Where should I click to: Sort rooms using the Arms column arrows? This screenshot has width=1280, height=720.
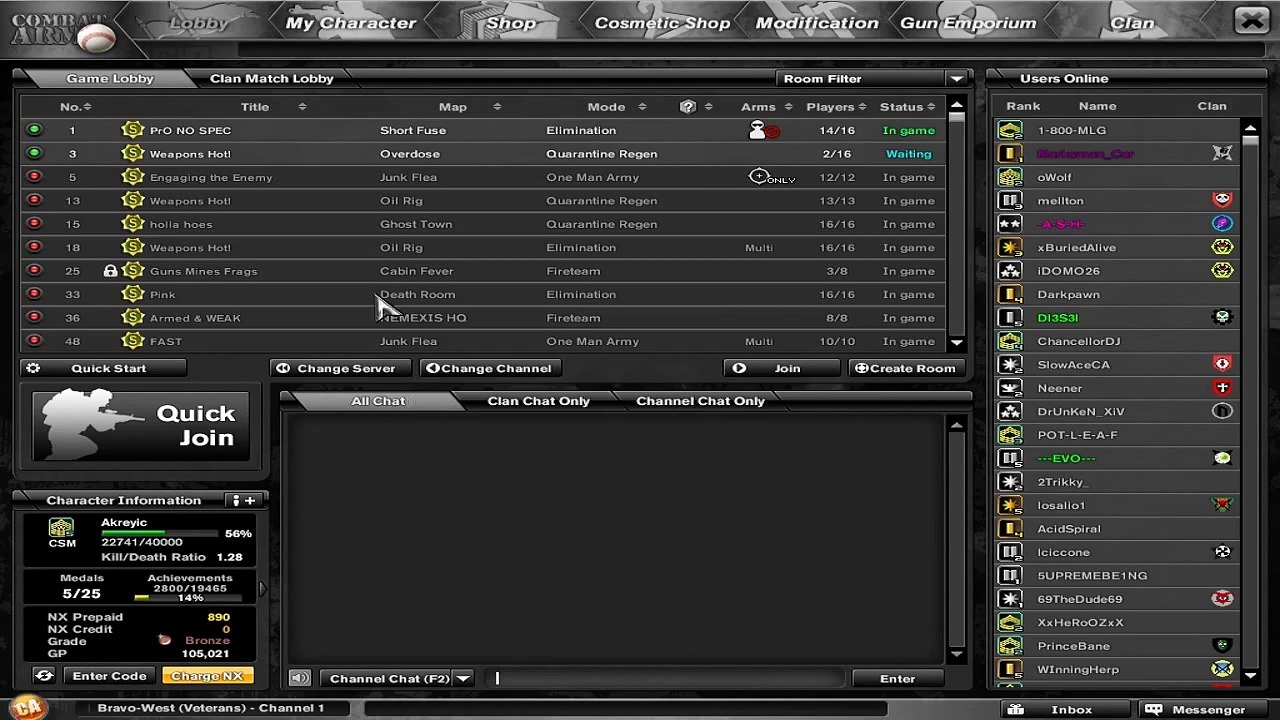click(x=788, y=107)
